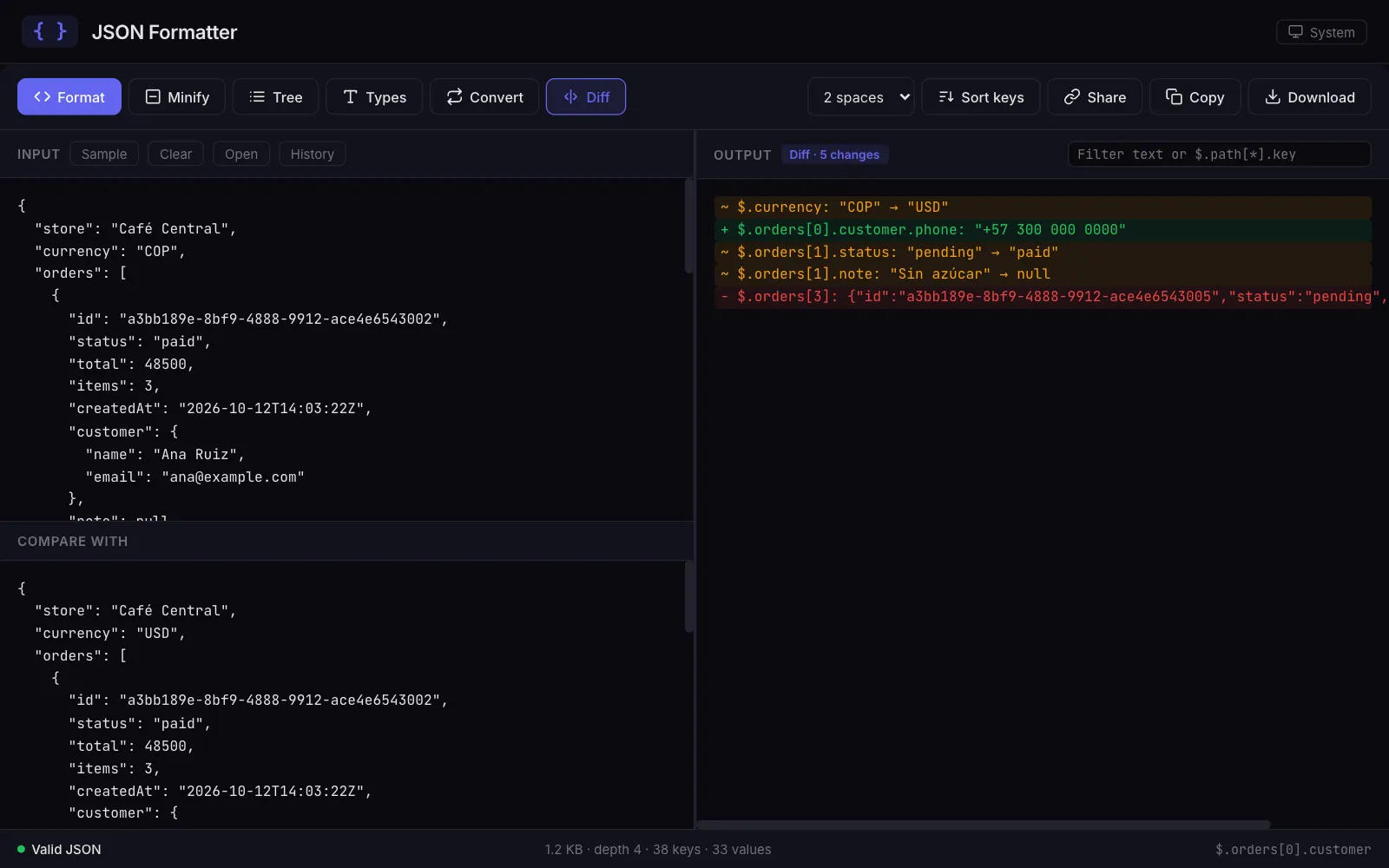The image size is (1389, 868).
Task: Download the output file
Action: pos(1309,97)
